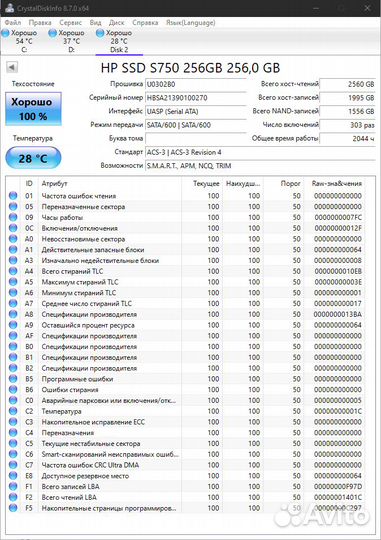This screenshot has height=540, width=381.
Task: Click the serial number field HBSA21390100270
Action: (x=195, y=98)
